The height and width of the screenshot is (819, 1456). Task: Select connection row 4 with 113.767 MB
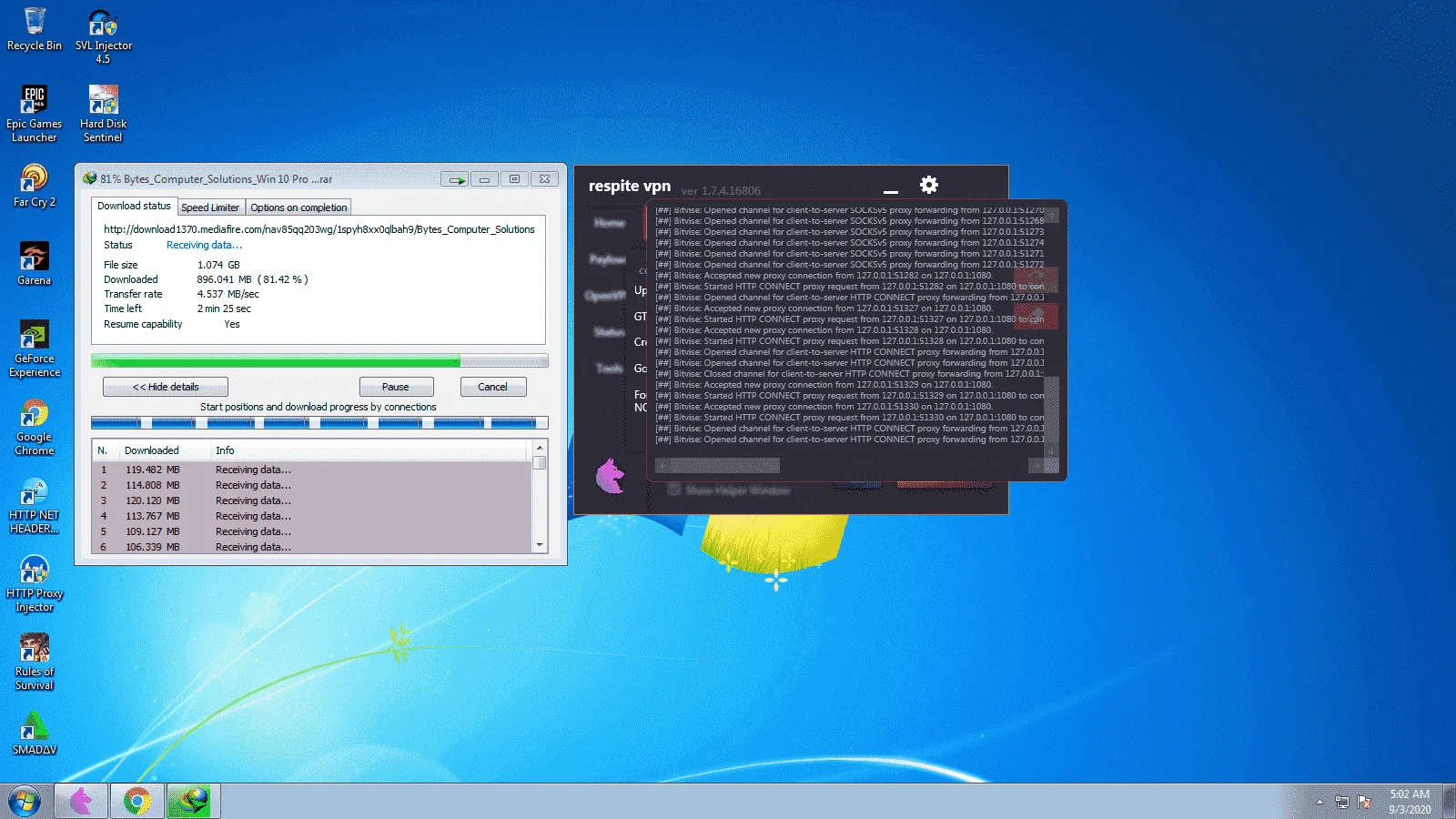[311, 516]
